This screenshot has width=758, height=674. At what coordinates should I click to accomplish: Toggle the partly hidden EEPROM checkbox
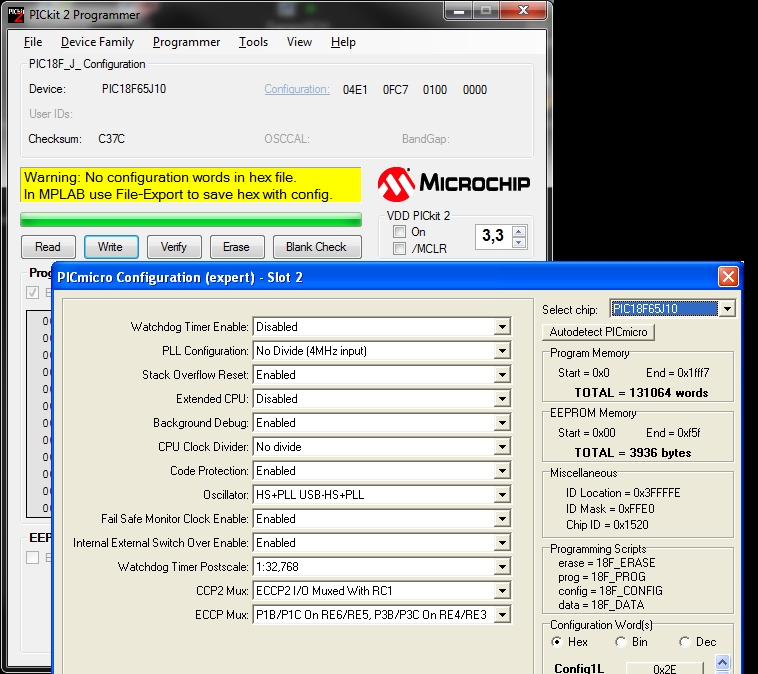click(33, 557)
